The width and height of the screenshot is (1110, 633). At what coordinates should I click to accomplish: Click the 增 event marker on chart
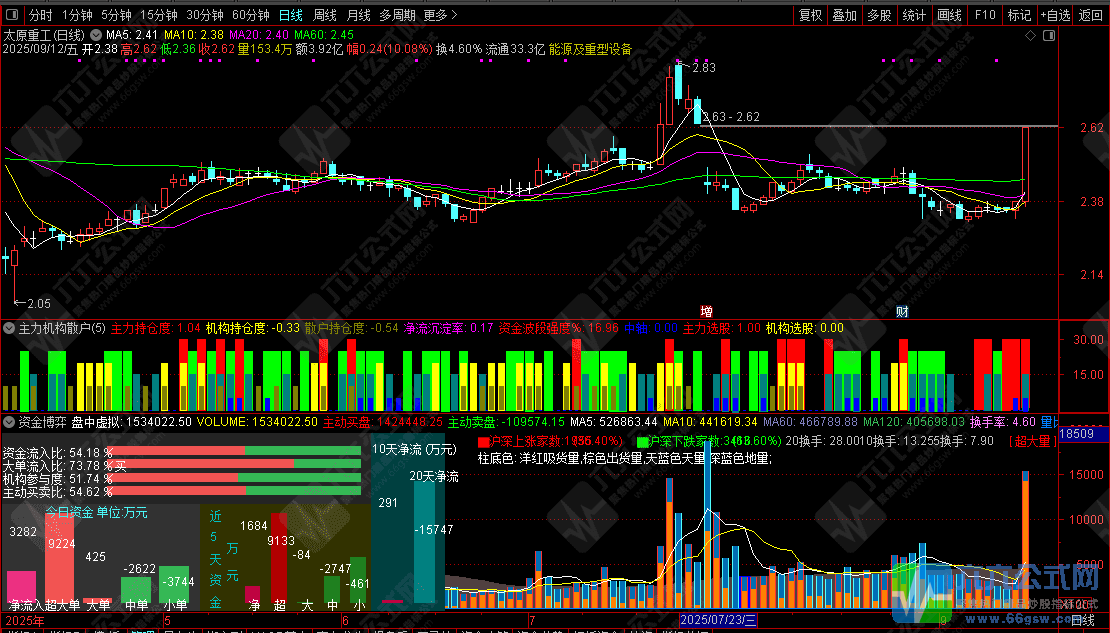point(706,312)
